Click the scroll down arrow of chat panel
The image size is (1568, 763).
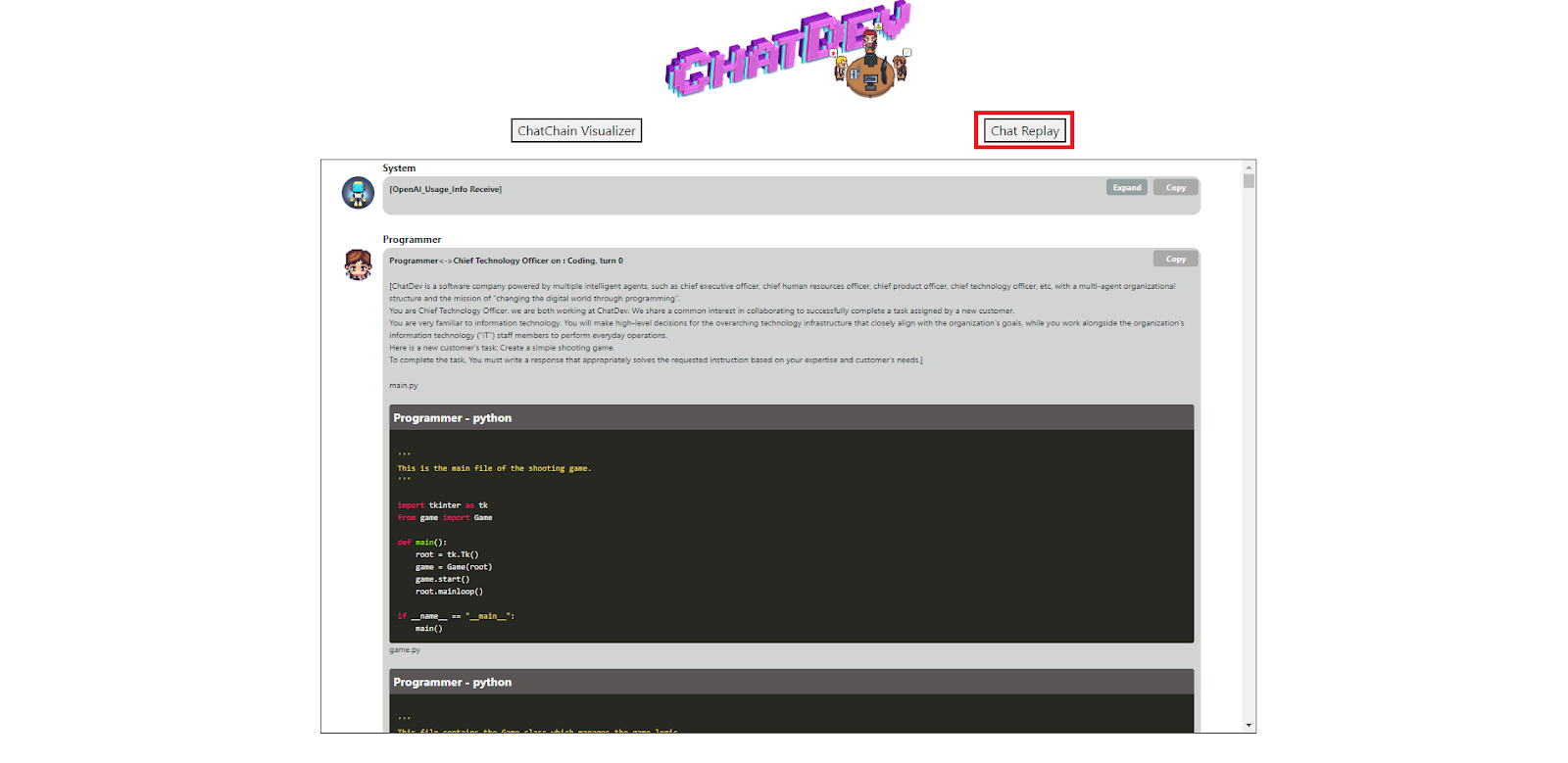coord(1249,726)
